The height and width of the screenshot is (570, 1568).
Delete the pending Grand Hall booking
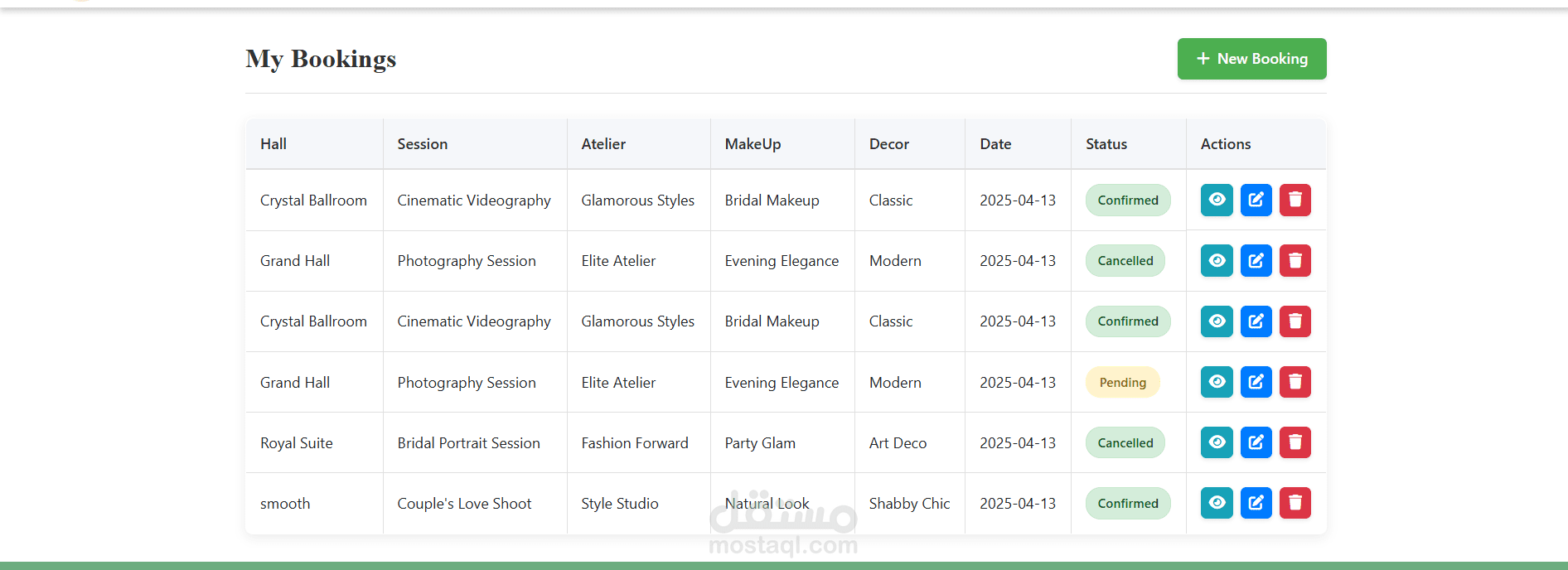click(1295, 382)
